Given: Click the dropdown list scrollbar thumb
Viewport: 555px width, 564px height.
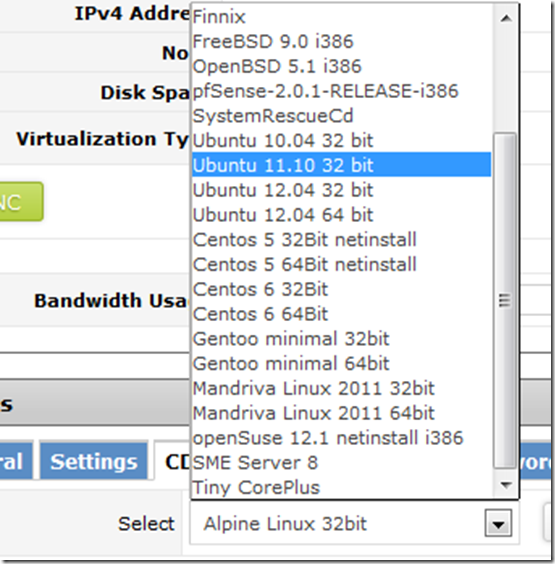Looking at the screenshot, I should pyautogui.click(x=505, y=301).
